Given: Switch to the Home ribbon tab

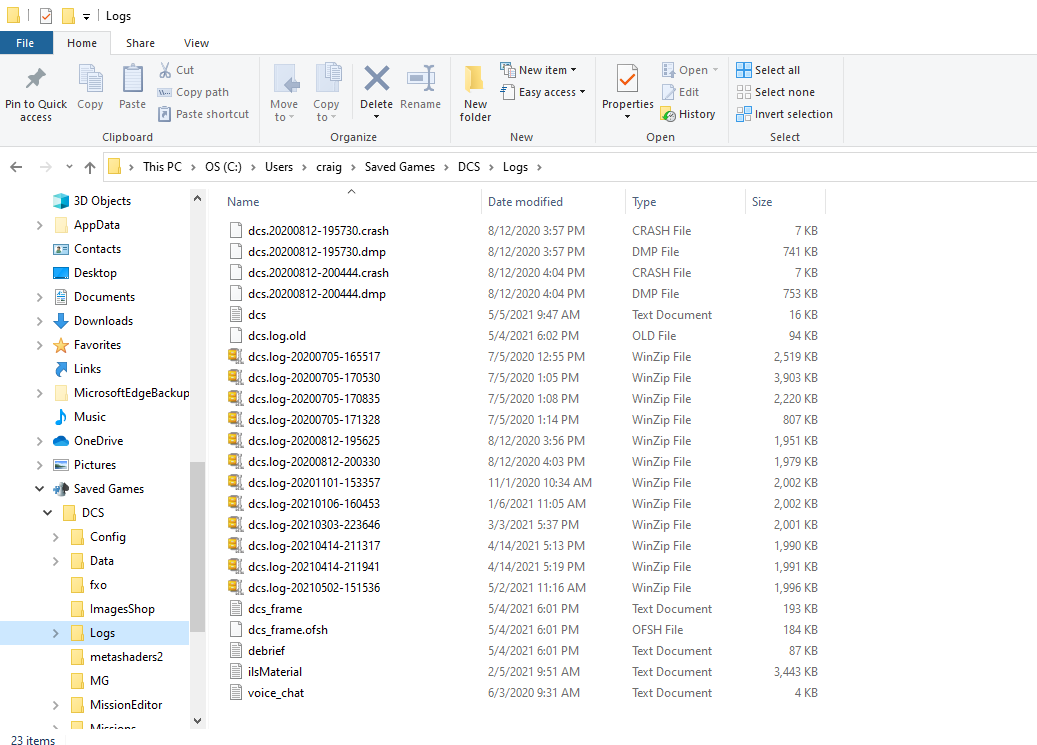Looking at the screenshot, I should coord(82,43).
